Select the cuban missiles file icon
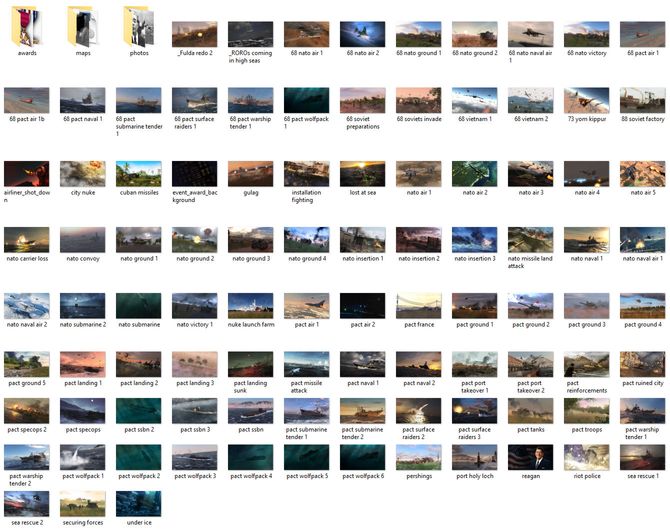This screenshot has height=529, width=670. [139, 174]
